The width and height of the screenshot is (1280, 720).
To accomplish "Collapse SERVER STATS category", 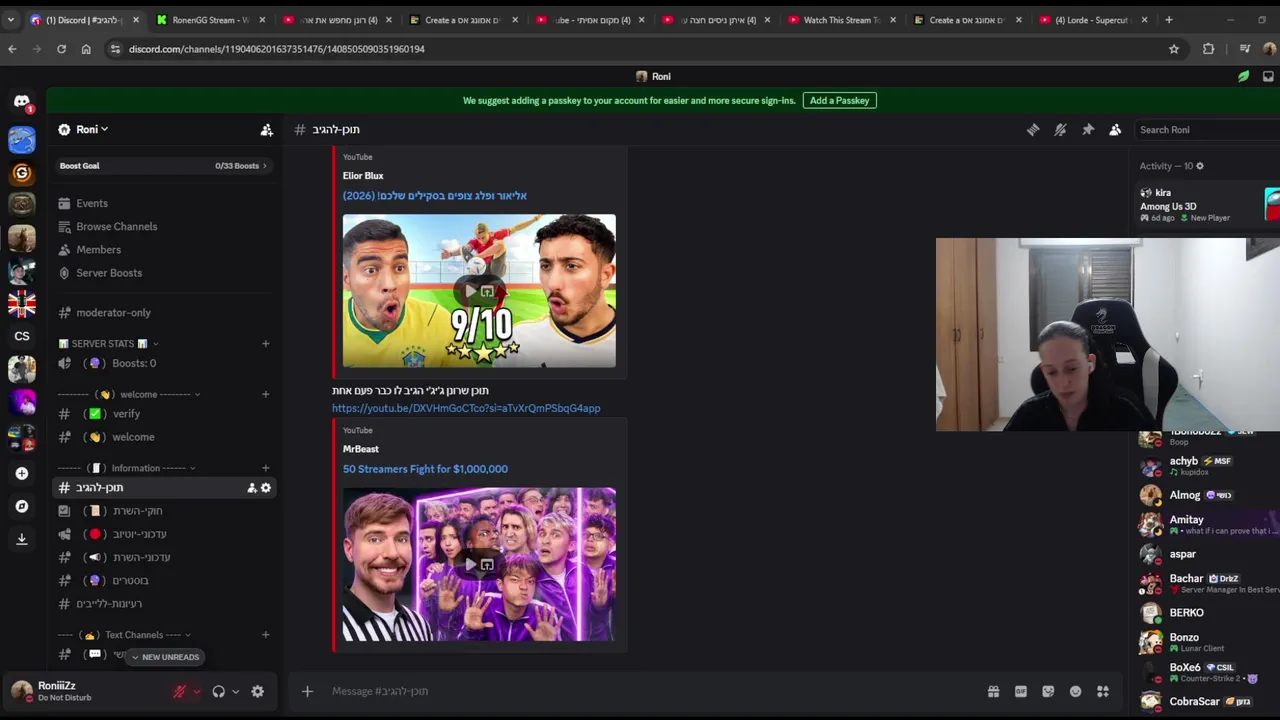I will [108, 344].
